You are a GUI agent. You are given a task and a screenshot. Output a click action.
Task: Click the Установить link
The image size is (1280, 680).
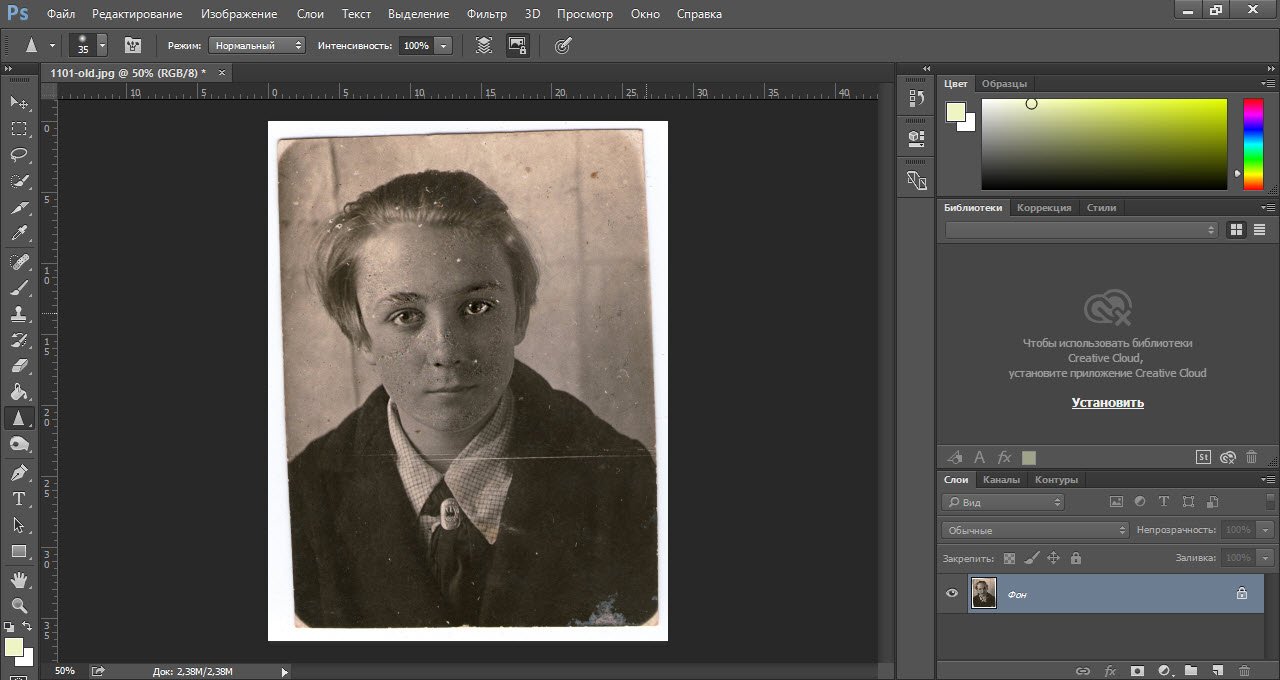click(x=1107, y=403)
